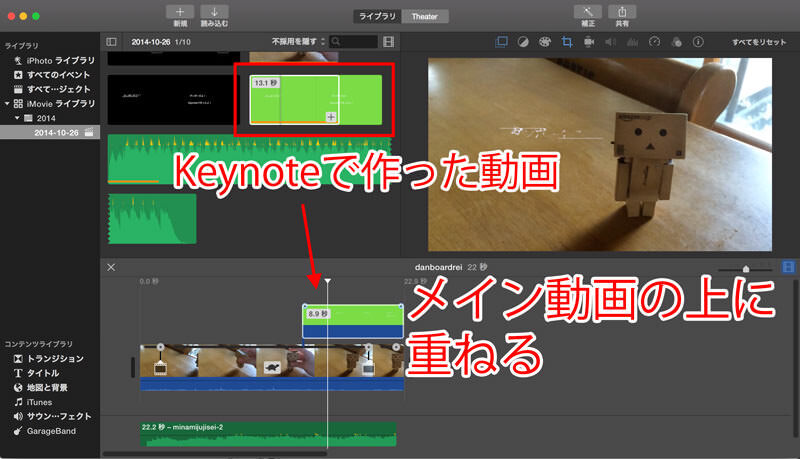Open the noise reduction and equalizer tool
Screen dimensions: 800x459
coord(633,42)
